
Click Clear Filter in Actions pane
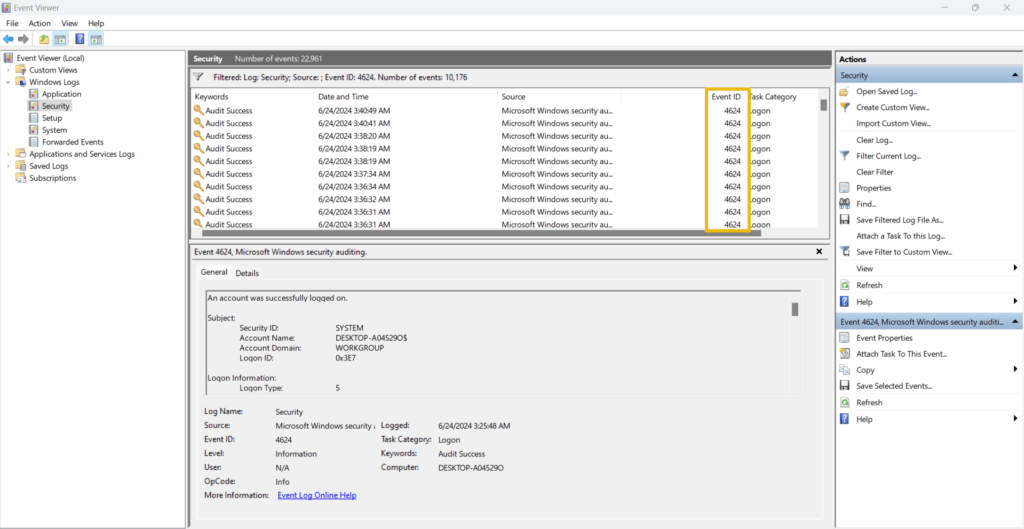tap(874, 172)
